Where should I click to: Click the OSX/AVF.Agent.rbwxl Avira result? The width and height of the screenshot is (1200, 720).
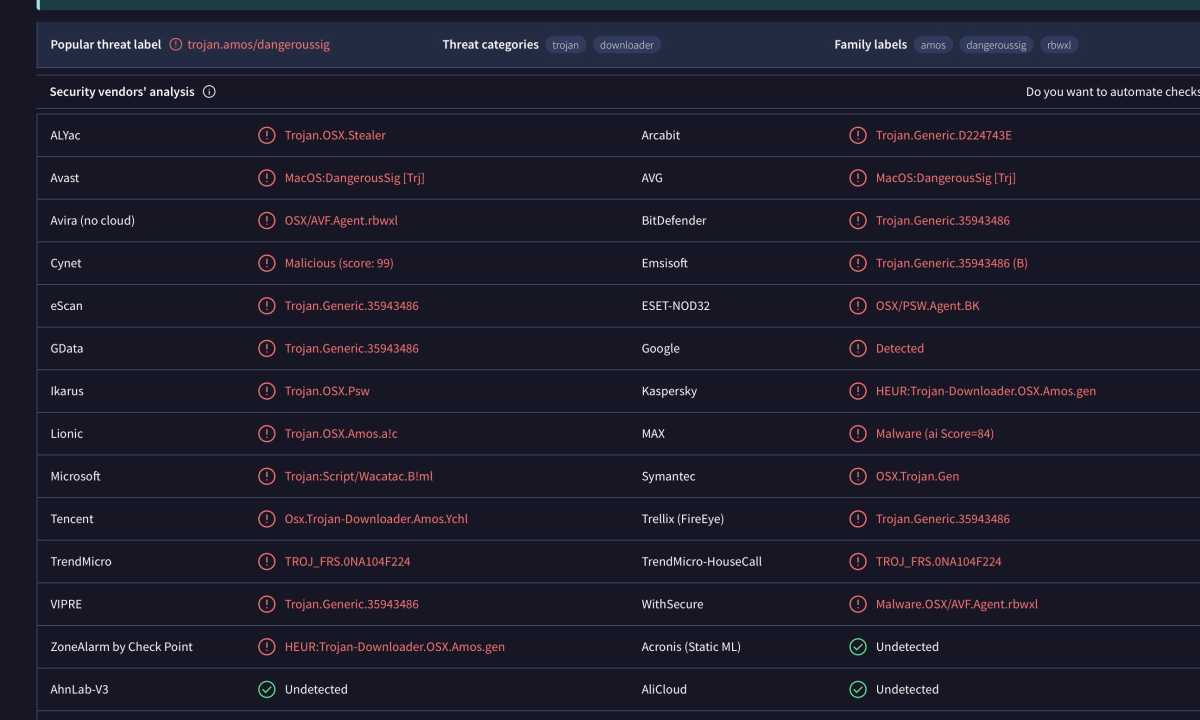point(341,221)
